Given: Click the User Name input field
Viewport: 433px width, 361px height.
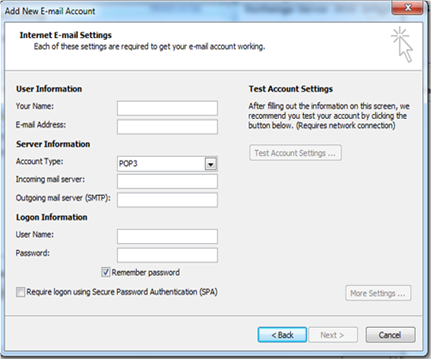Looking at the screenshot, I should [x=167, y=236].
